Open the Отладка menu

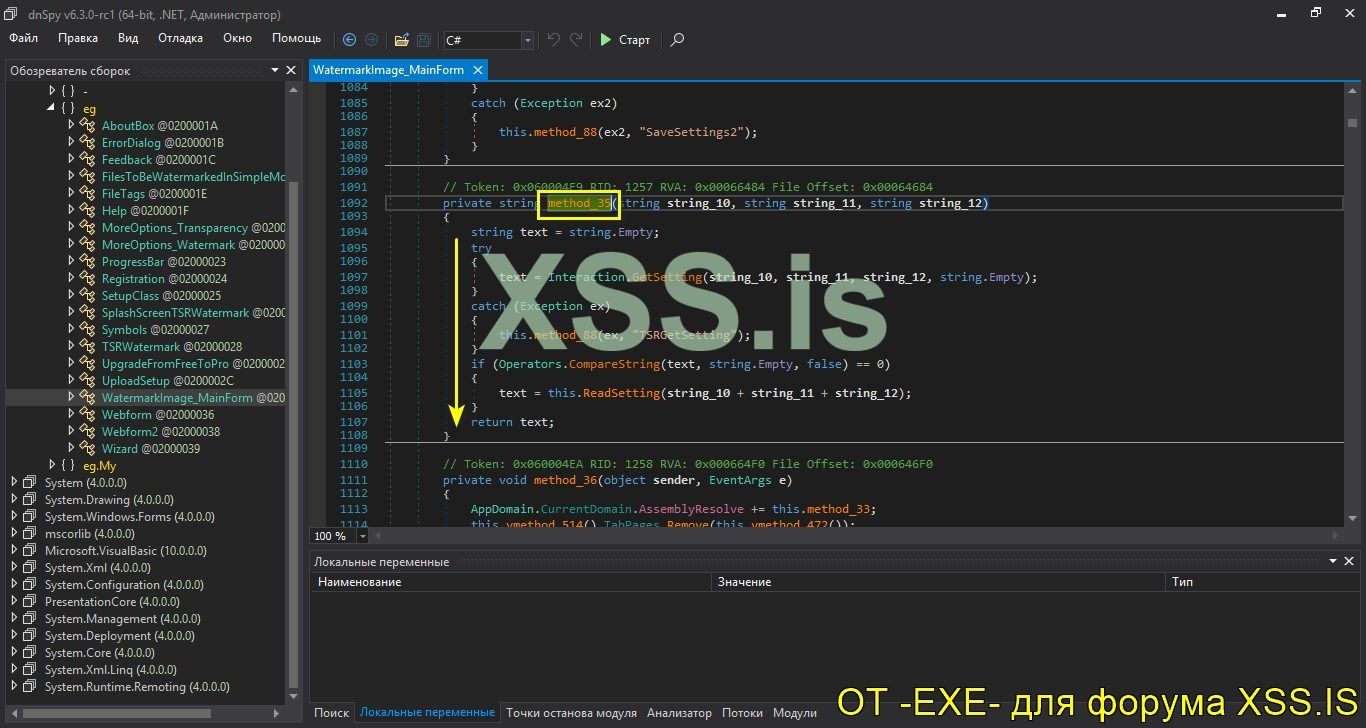click(180, 38)
